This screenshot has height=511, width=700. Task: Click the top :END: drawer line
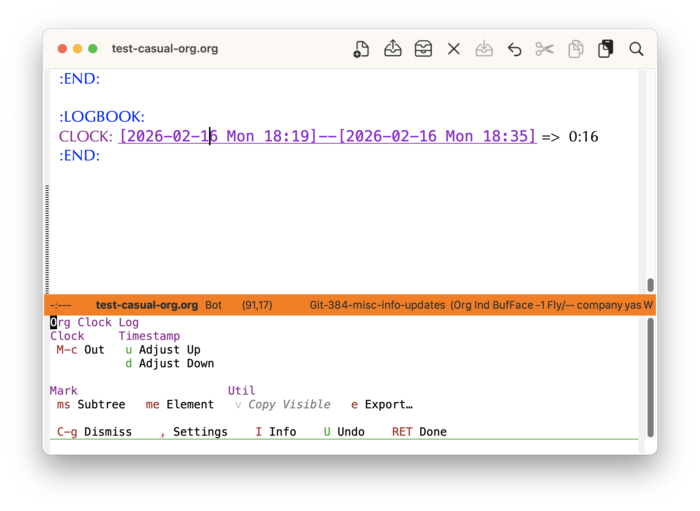pyautogui.click(x=79, y=79)
